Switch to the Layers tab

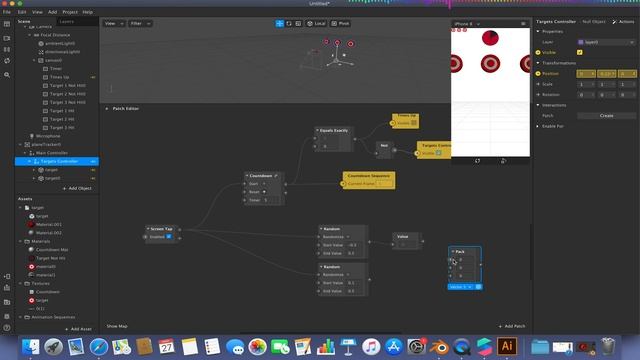pos(67,22)
